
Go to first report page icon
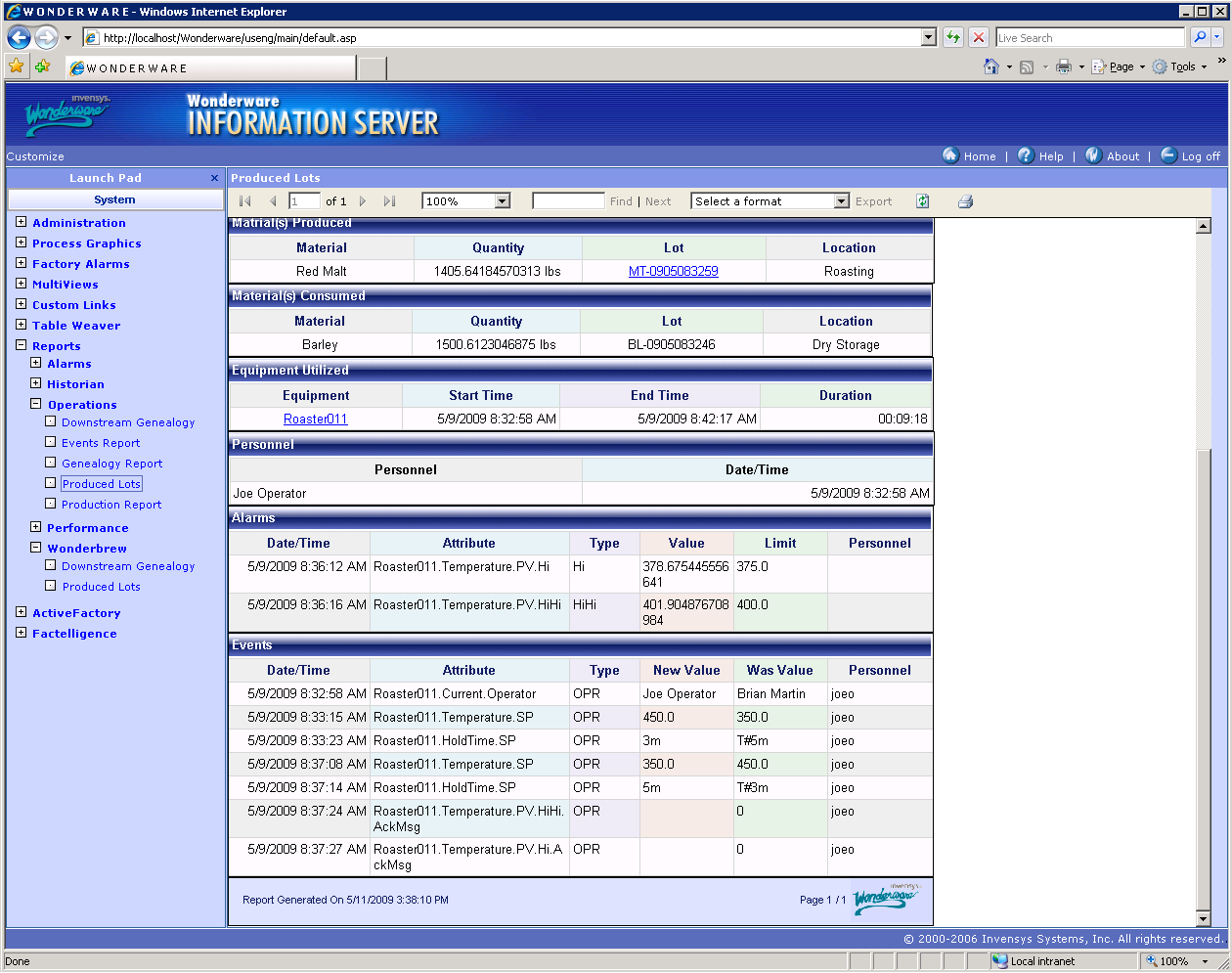pyautogui.click(x=245, y=201)
